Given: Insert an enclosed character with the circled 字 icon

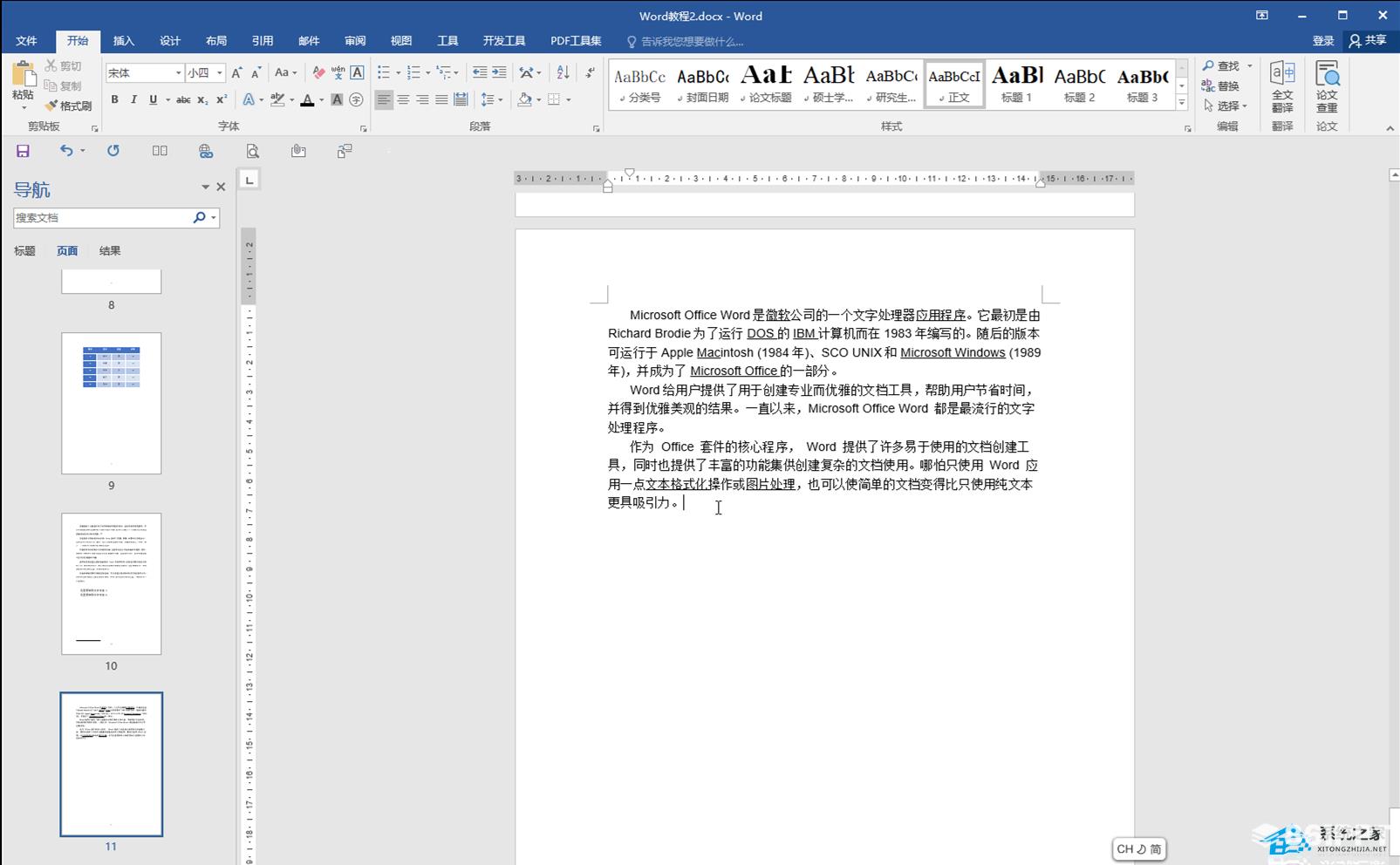Looking at the screenshot, I should pos(356,100).
